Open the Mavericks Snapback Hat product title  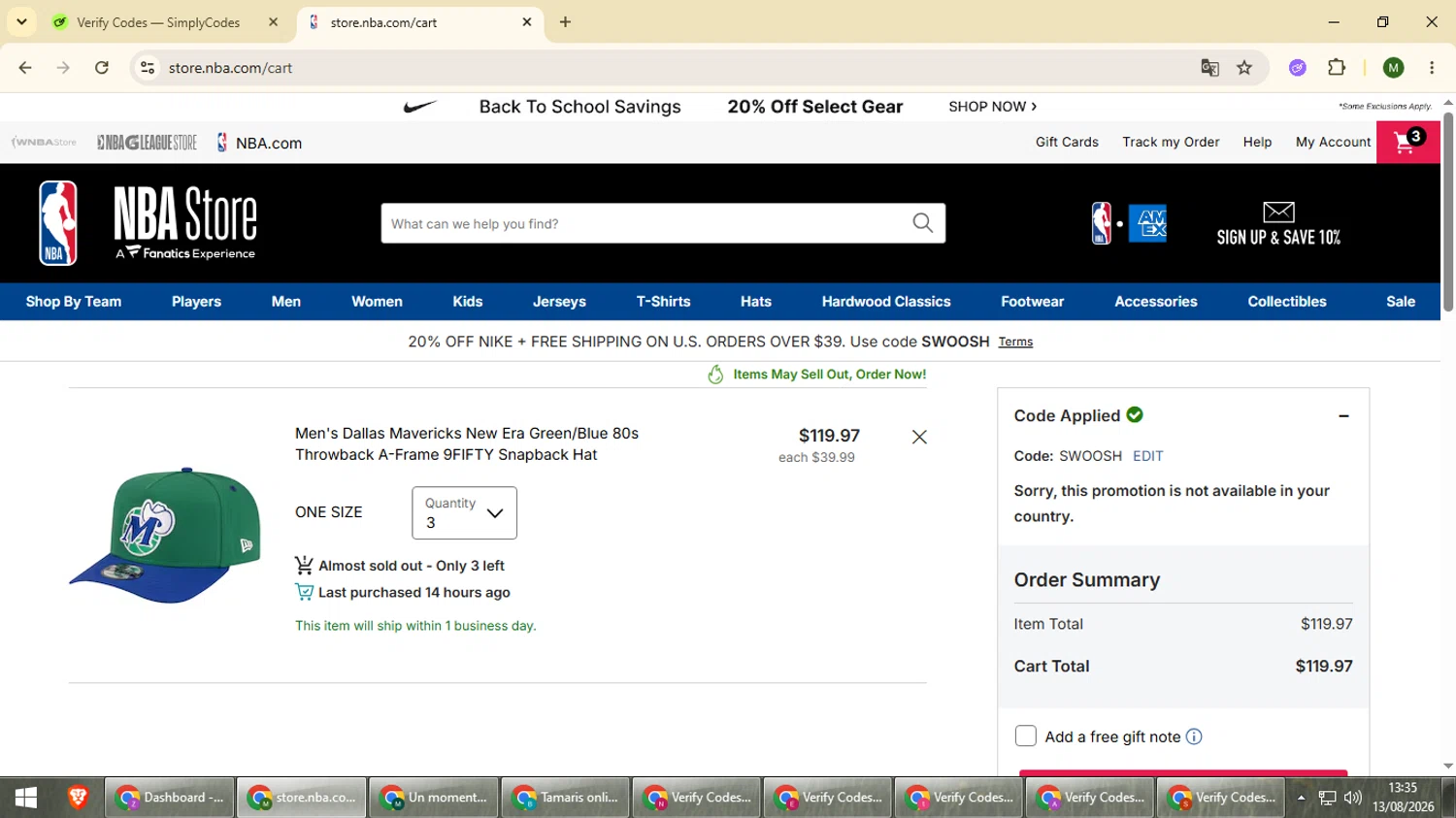click(467, 443)
